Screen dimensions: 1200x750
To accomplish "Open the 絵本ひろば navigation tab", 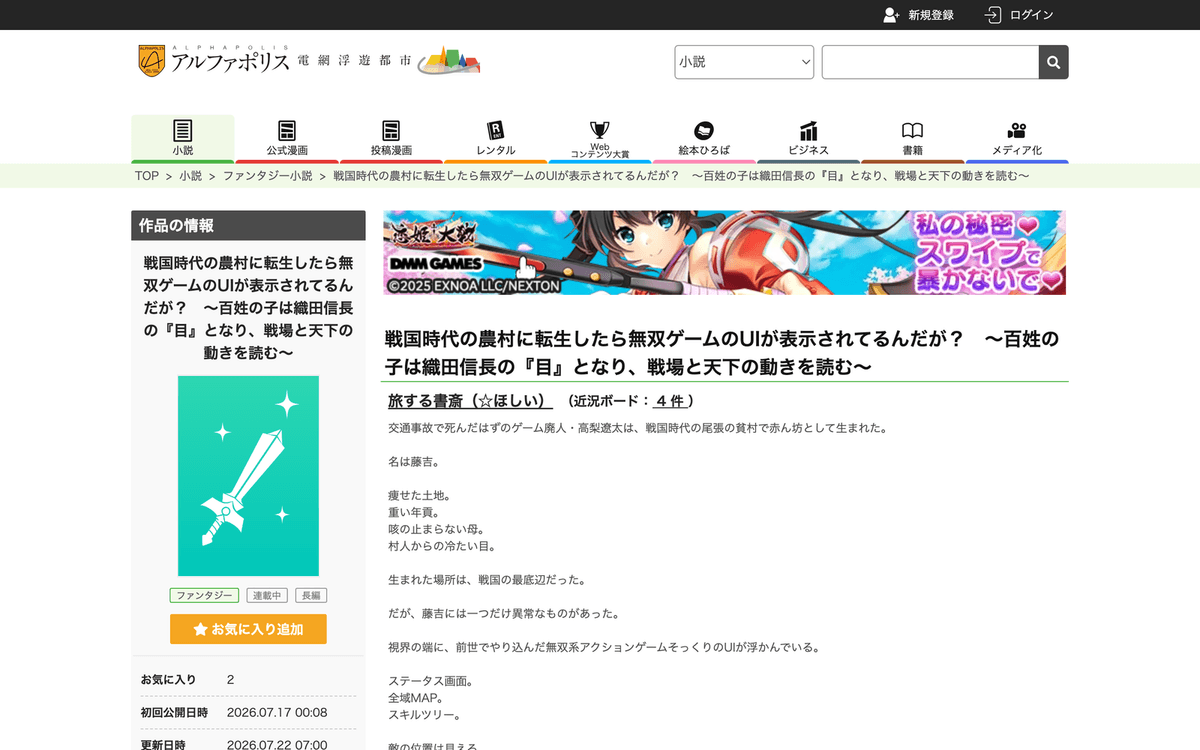I will point(704,138).
